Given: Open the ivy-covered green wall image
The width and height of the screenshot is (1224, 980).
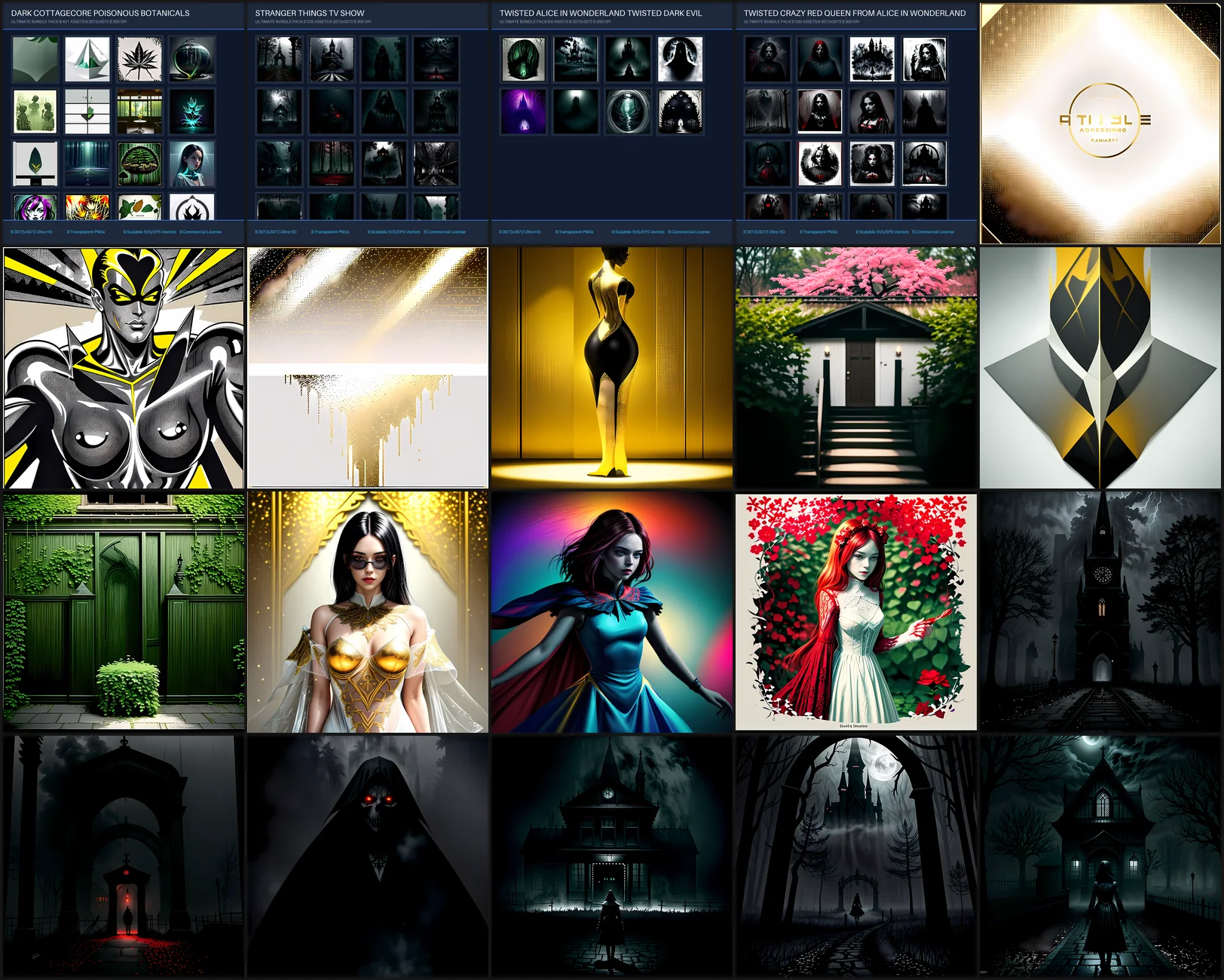Looking at the screenshot, I should 124,612.
